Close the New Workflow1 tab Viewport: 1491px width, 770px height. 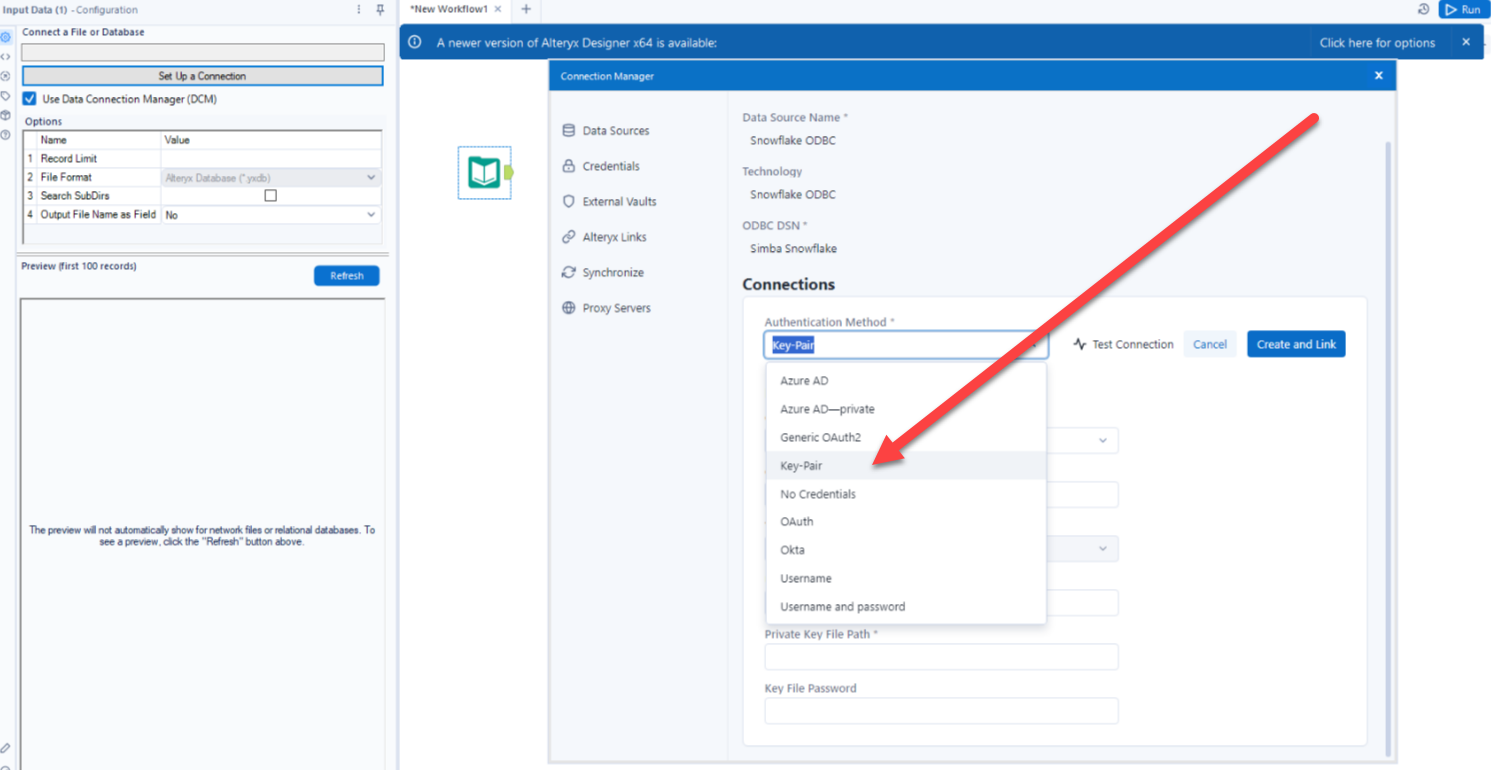(498, 10)
